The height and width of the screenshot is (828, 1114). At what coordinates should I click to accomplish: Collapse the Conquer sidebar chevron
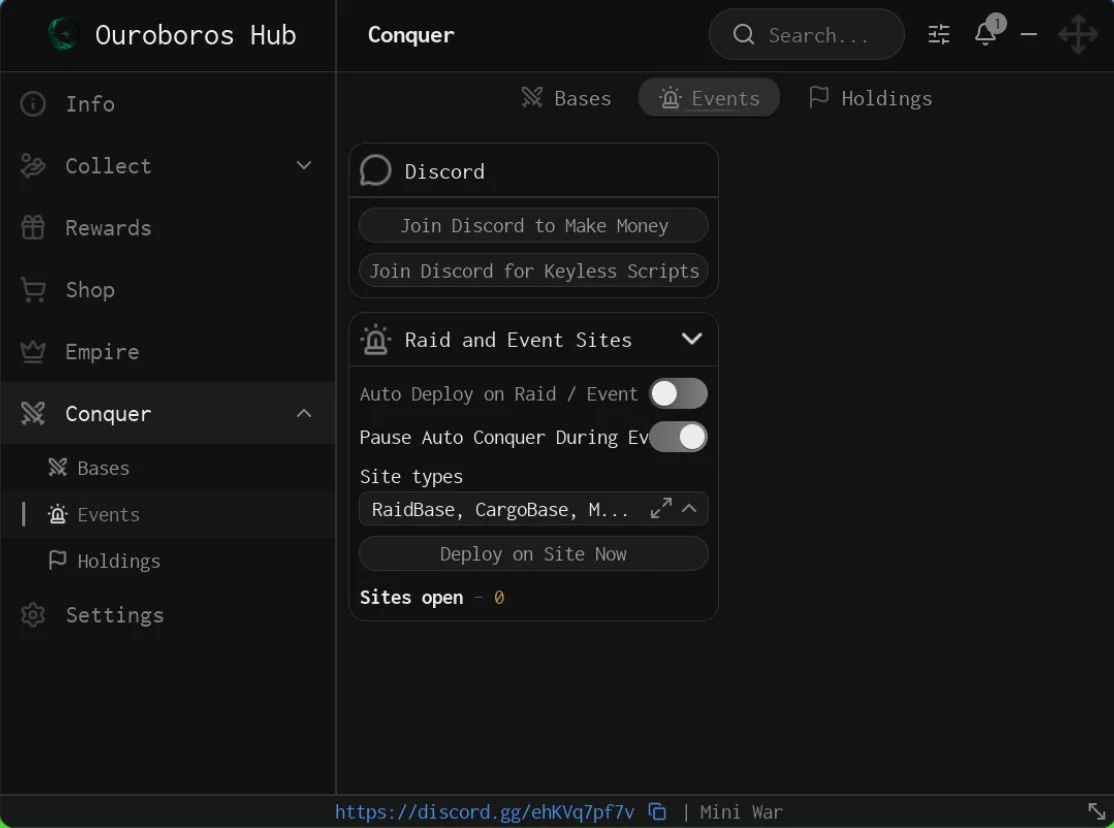pos(303,413)
